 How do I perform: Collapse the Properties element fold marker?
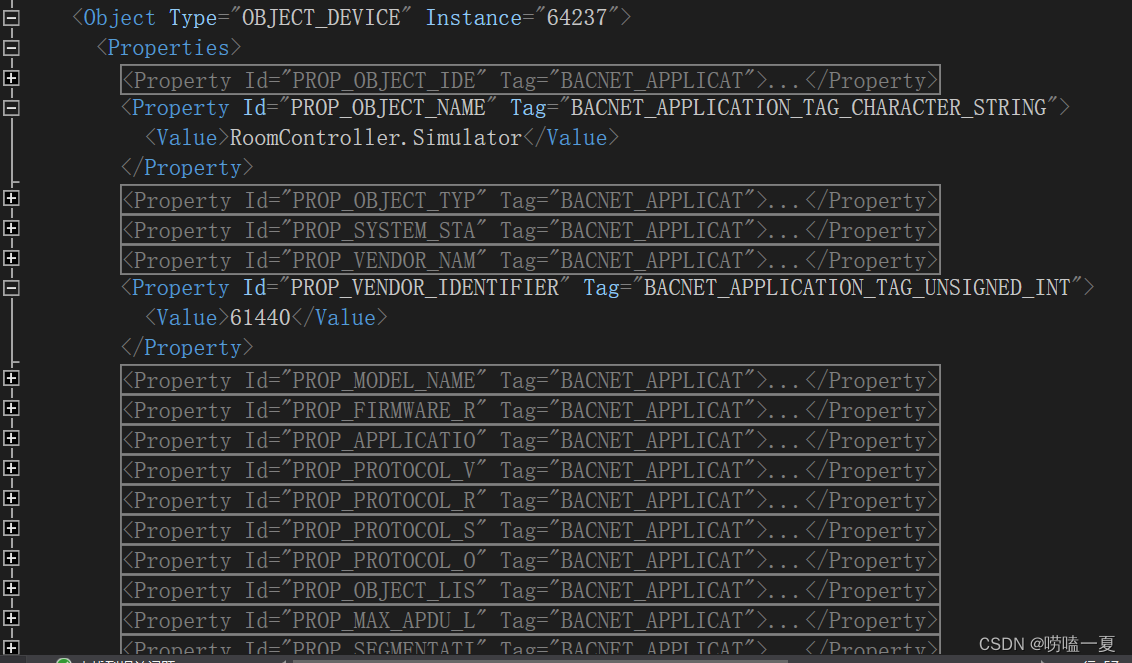[11, 48]
